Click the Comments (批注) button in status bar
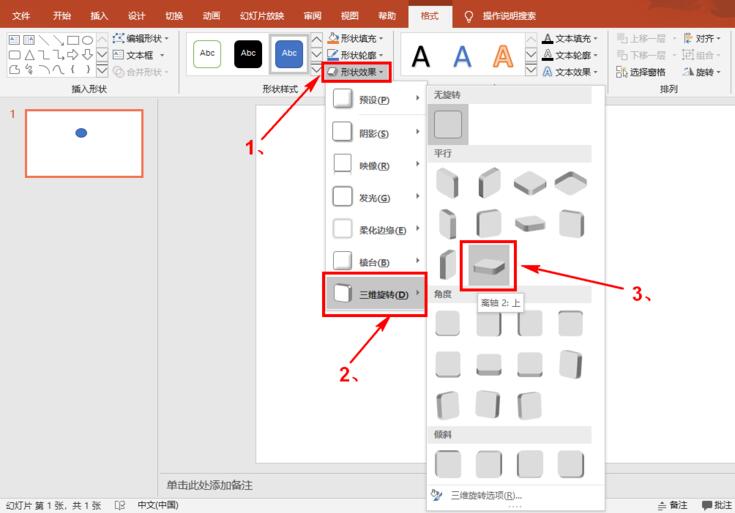Viewport: 735px width, 513px height. 717,505
